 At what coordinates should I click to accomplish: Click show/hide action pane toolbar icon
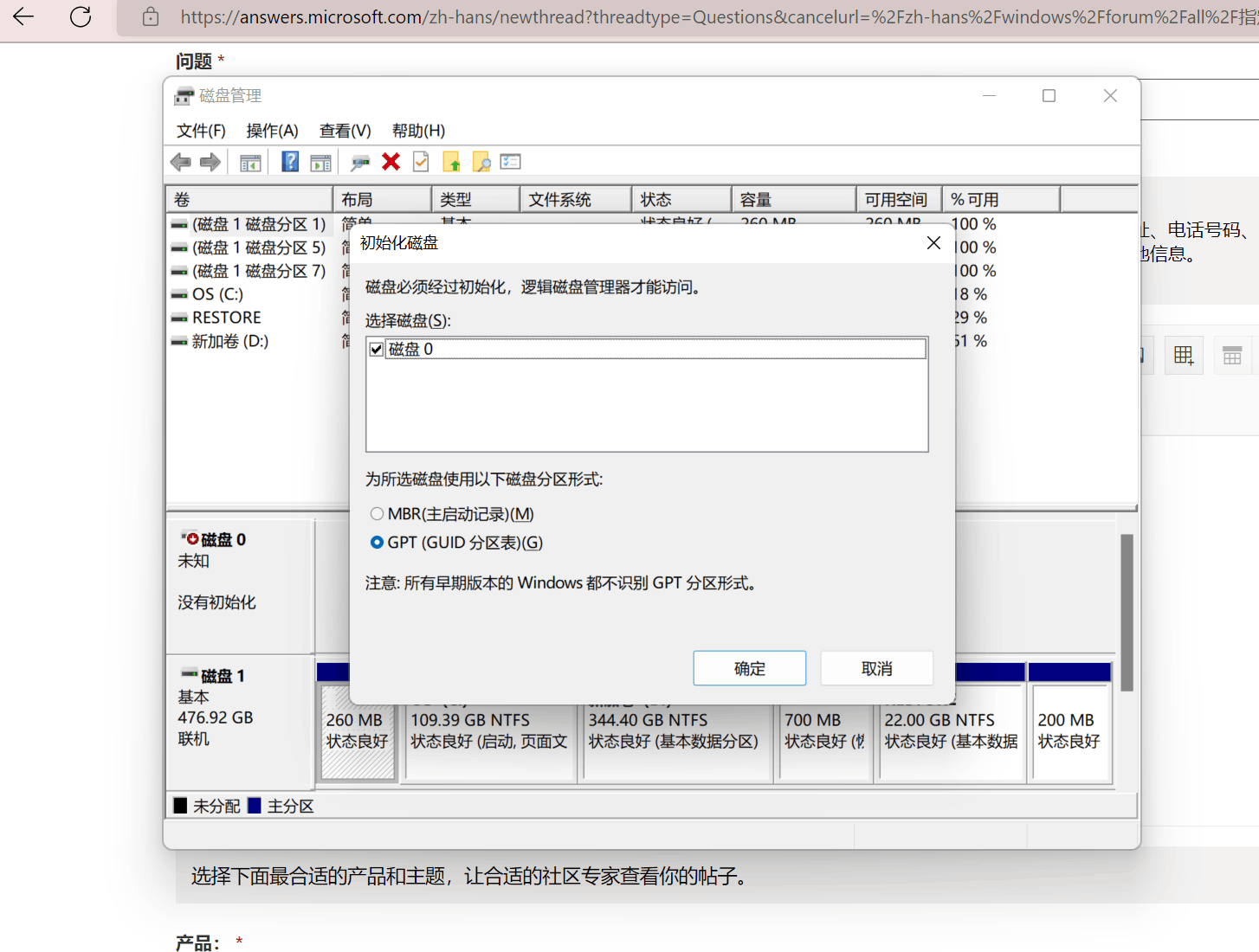tap(320, 162)
